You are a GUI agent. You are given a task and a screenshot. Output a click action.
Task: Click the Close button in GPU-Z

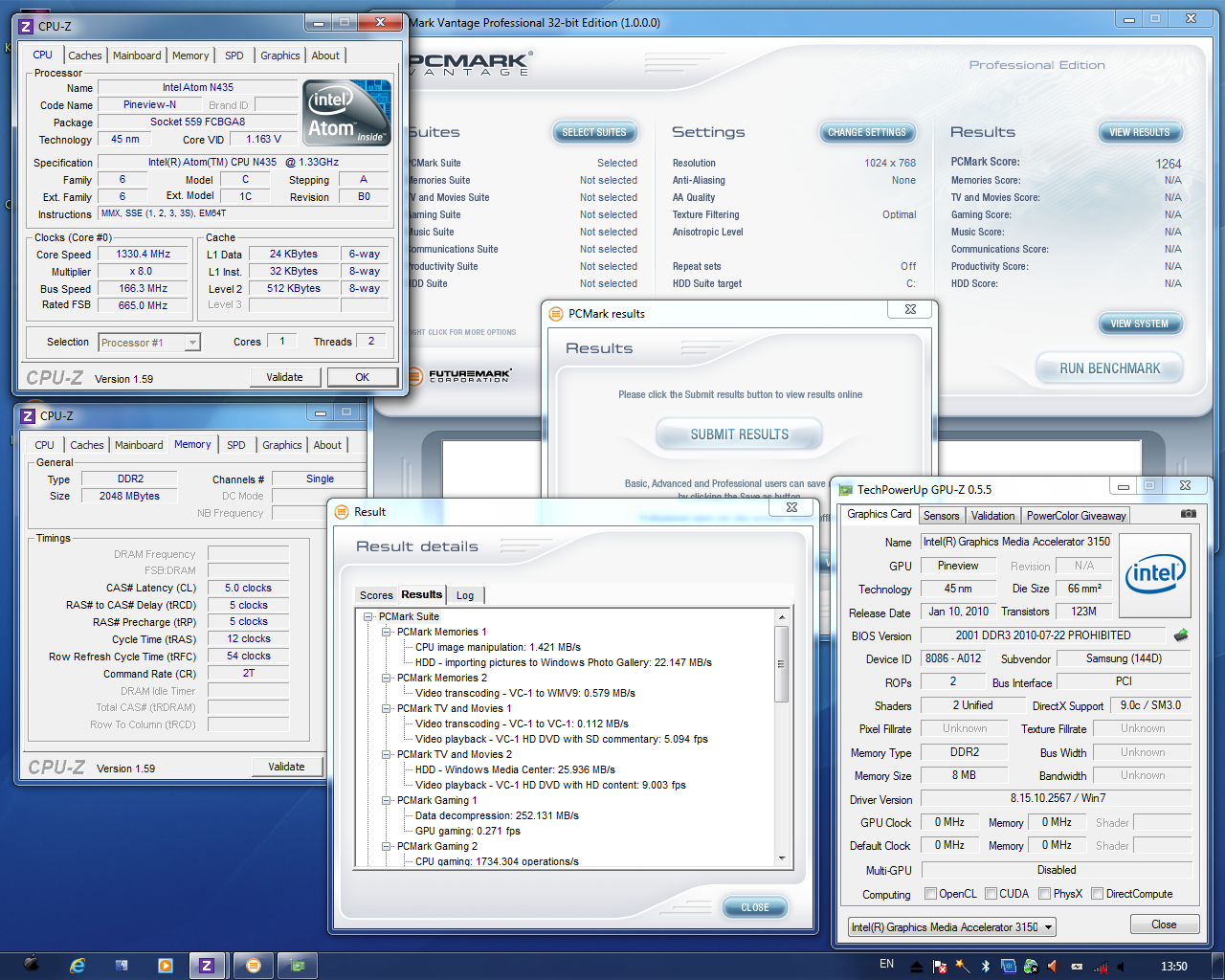click(1164, 924)
